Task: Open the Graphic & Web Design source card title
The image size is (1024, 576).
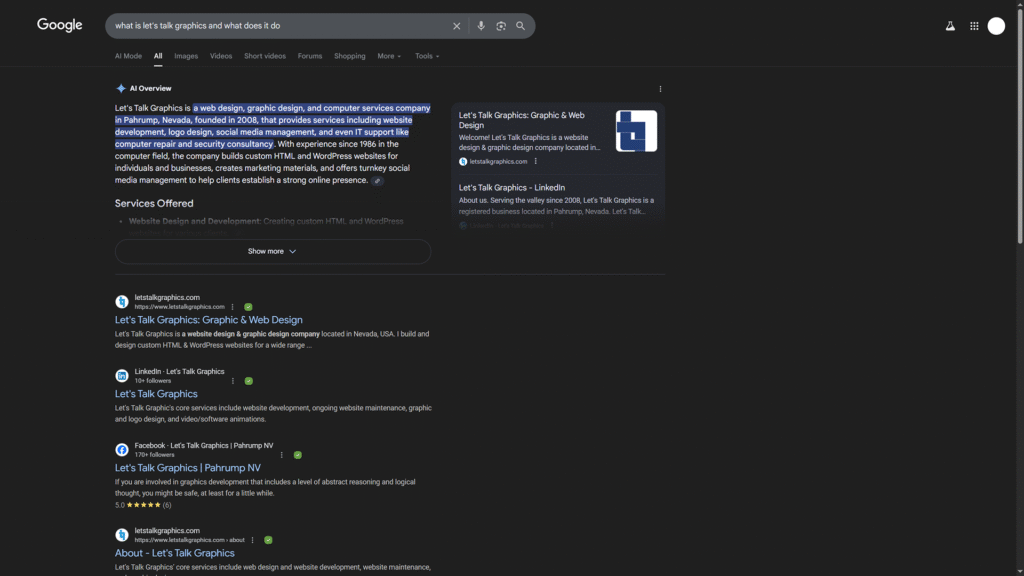Action: 521,120
